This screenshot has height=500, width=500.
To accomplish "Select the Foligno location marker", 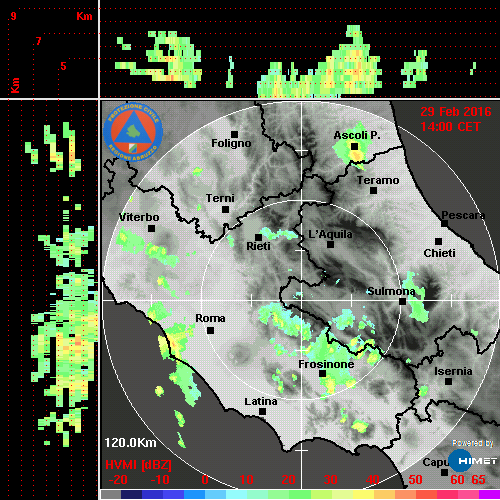I will [234, 134].
